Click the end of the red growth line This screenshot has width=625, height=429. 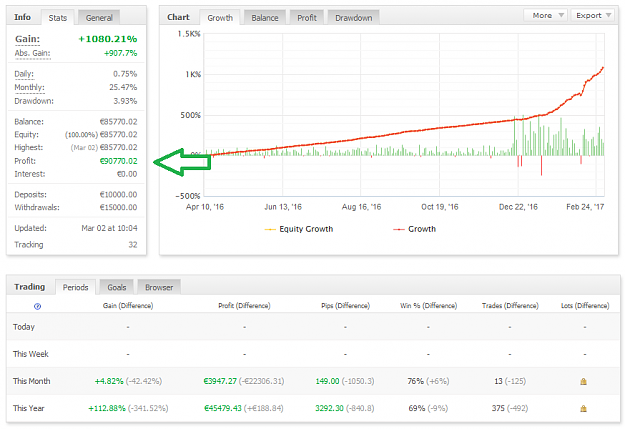point(603,68)
